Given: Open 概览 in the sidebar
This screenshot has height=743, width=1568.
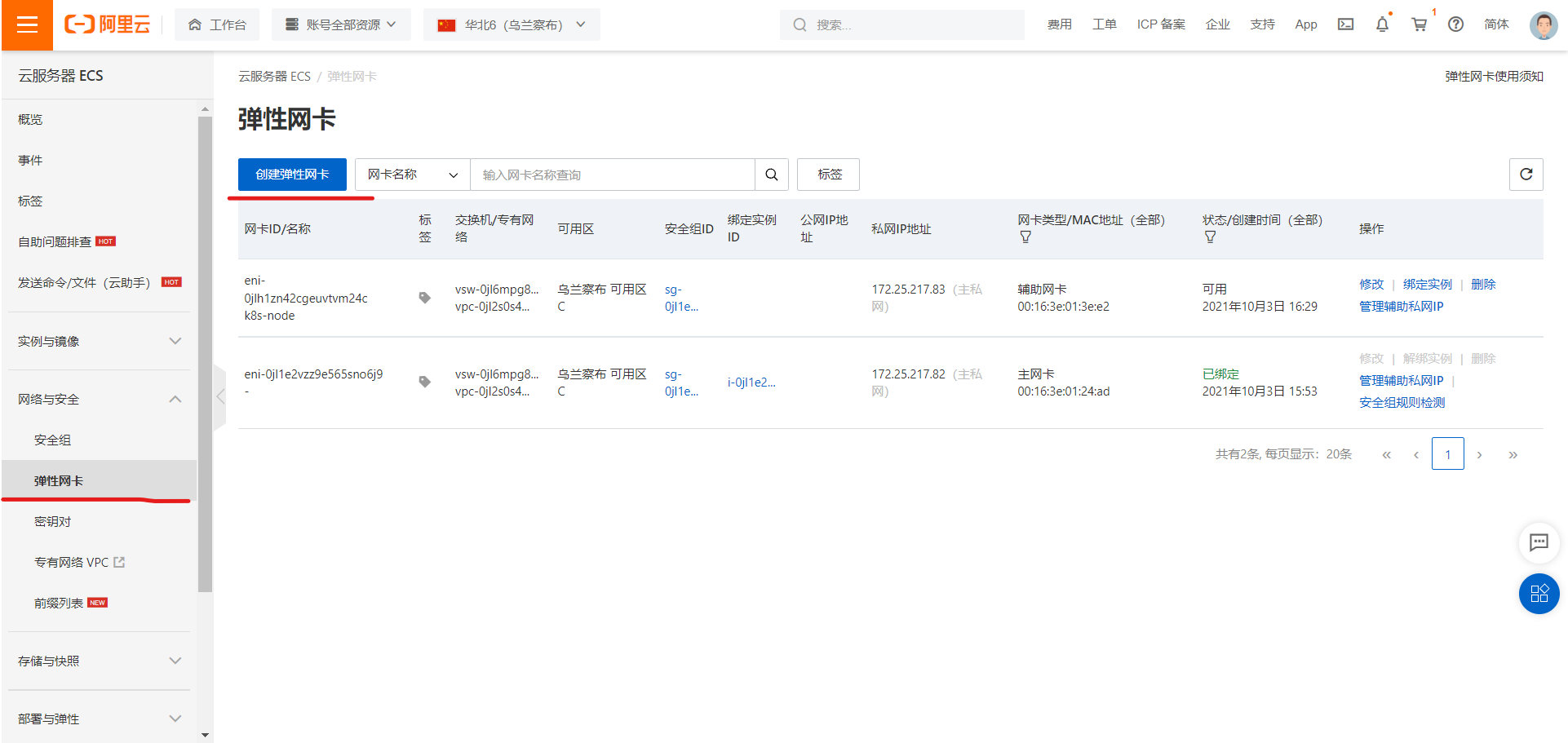Looking at the screenshot, I should coord(30,119).
